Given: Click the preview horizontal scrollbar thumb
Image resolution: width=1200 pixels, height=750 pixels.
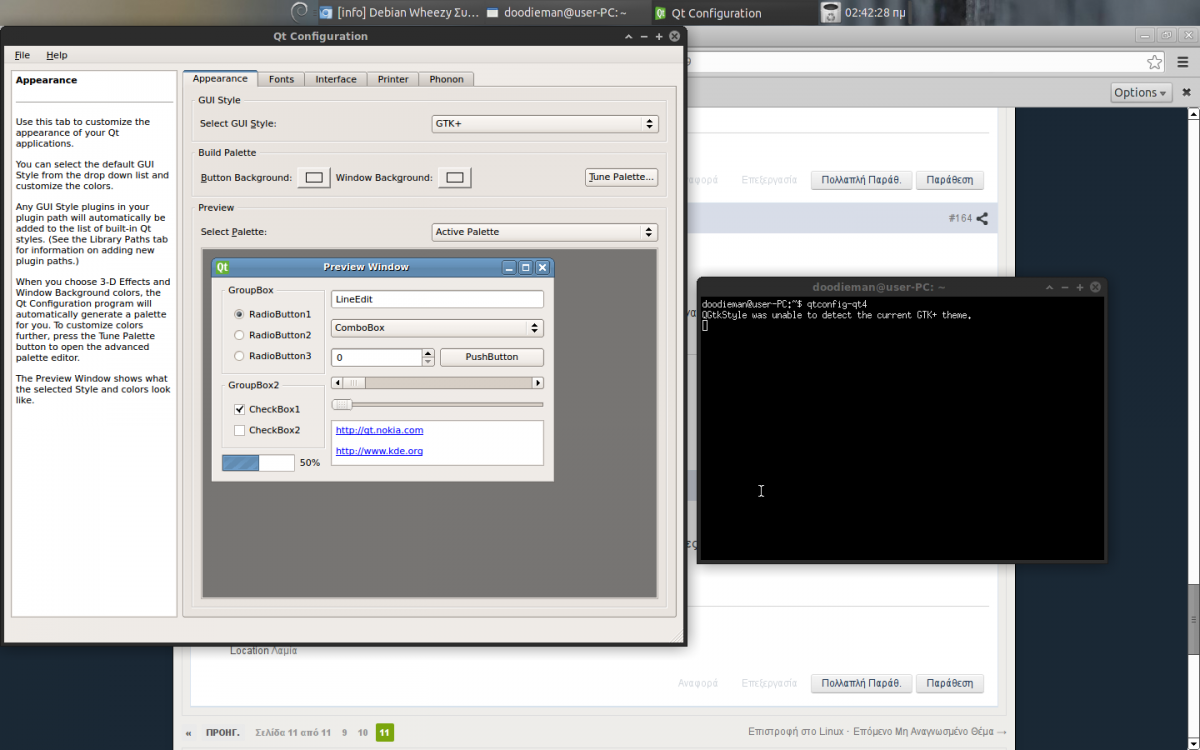Looking at the screenshot, I should (x=356, y=383).
